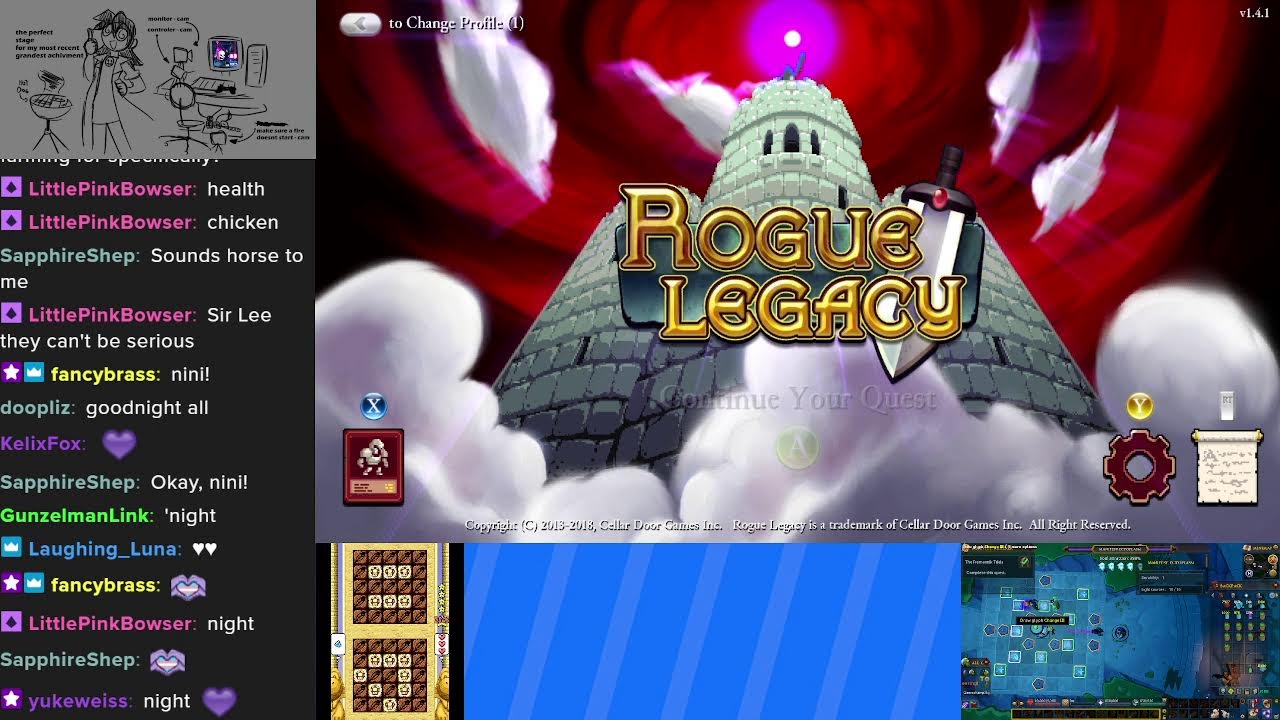Viewport: 1280px width, 720px height.
Task: Click the star badge on fancybrass 'nini!' message
Action: pos(11,373)
